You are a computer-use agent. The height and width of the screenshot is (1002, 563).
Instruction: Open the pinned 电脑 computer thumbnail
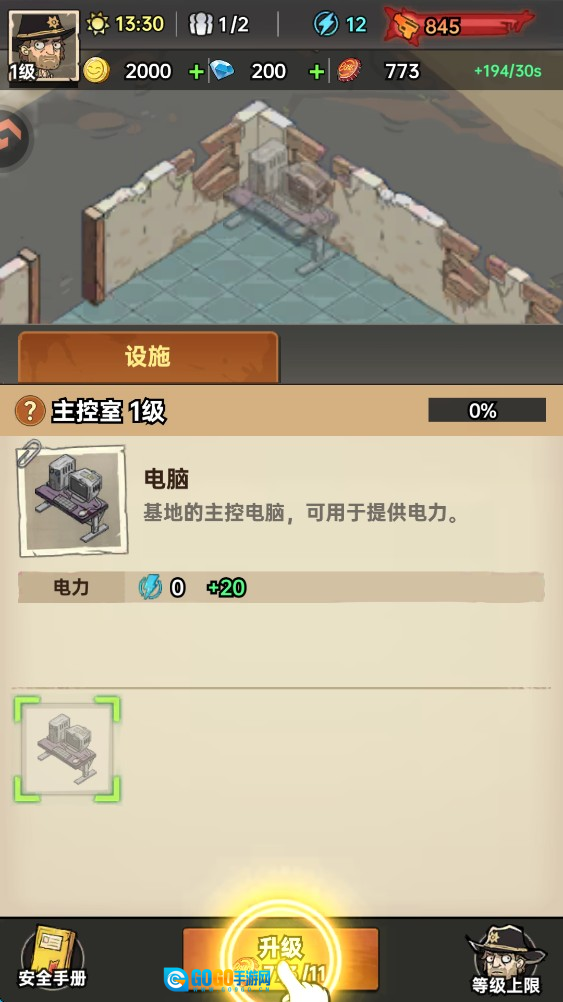(71, 500)
